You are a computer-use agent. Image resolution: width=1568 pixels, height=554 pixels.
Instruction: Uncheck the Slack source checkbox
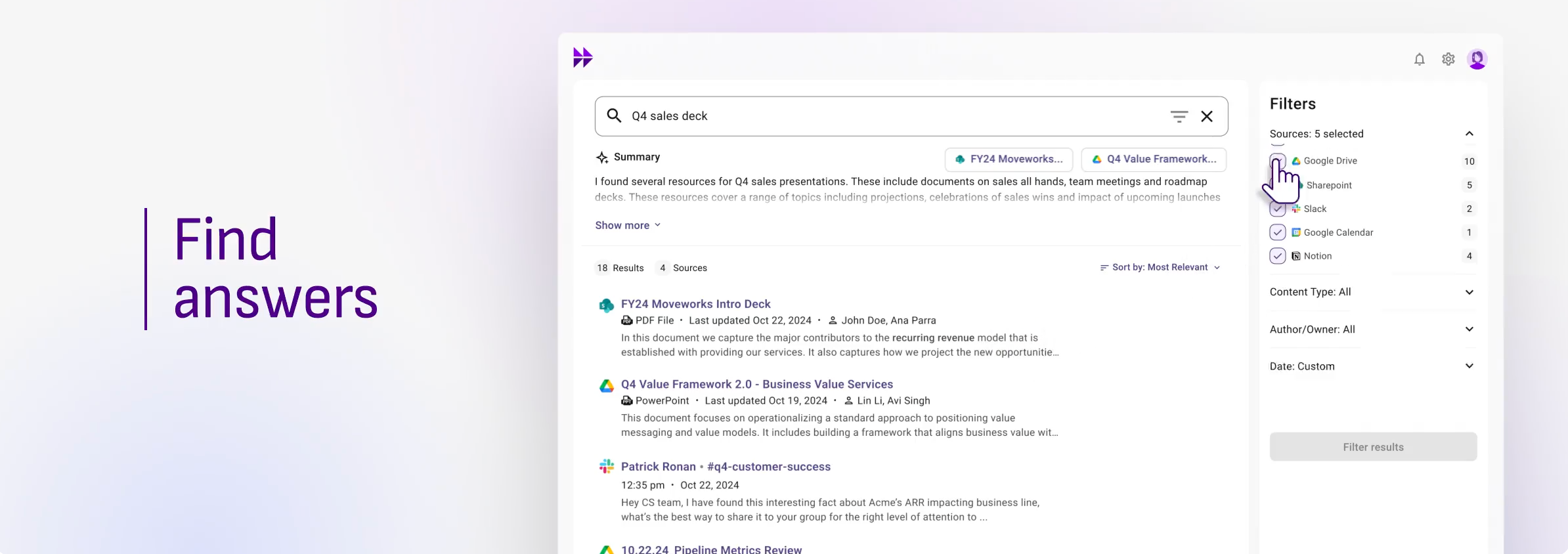1277,209
